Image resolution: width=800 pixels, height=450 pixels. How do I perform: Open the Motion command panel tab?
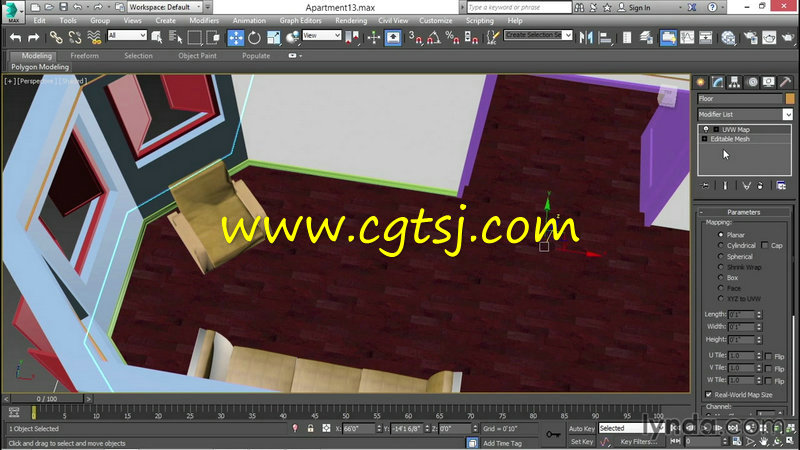[x=752, y=82]
